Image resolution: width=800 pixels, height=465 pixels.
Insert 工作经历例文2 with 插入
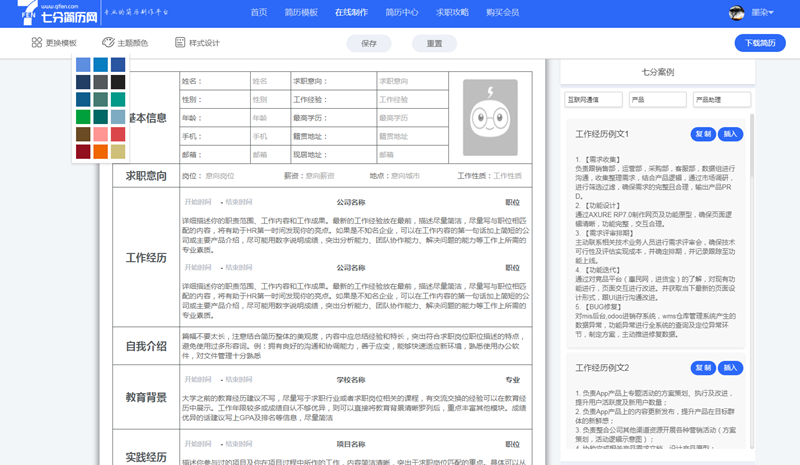point(730,368)
